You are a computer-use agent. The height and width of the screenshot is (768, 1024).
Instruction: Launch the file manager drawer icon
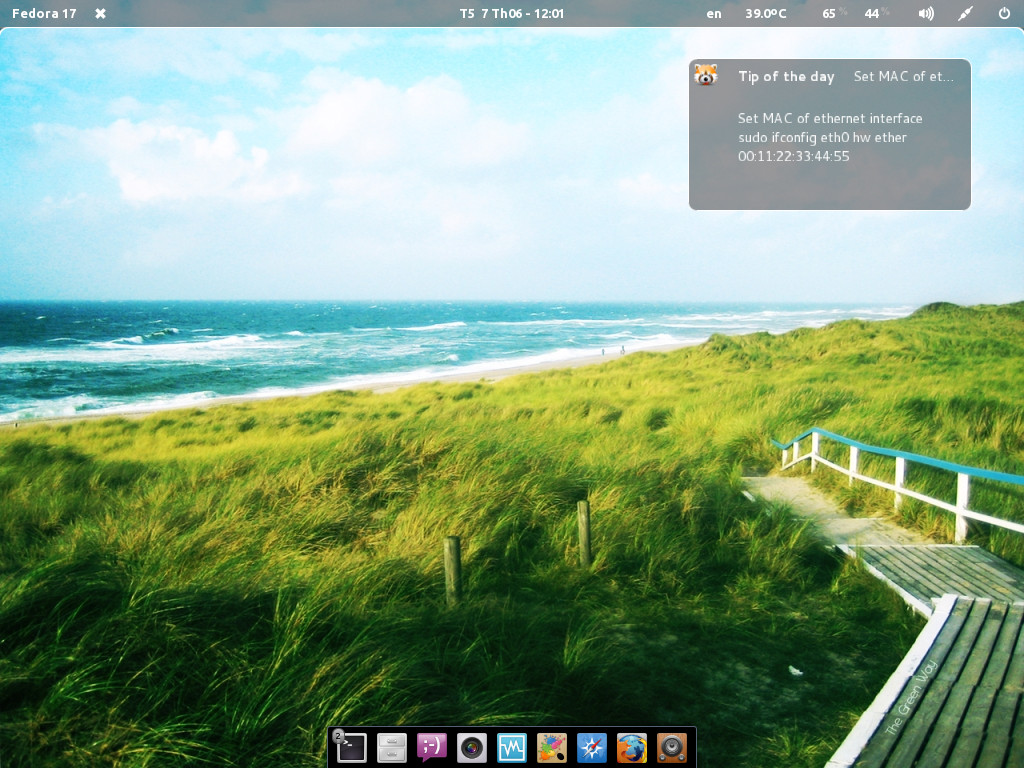(x=392, y=748)
